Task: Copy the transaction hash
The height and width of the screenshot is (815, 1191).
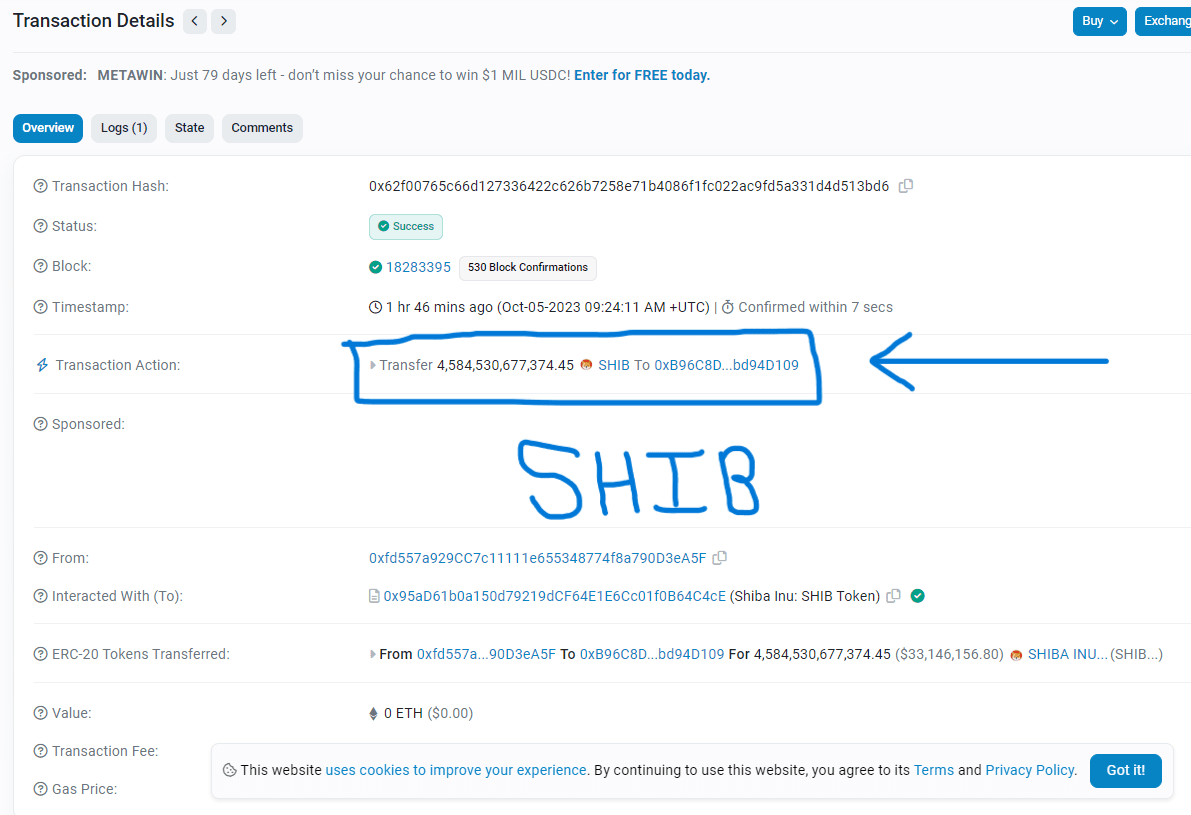Action: pos(905,186)
